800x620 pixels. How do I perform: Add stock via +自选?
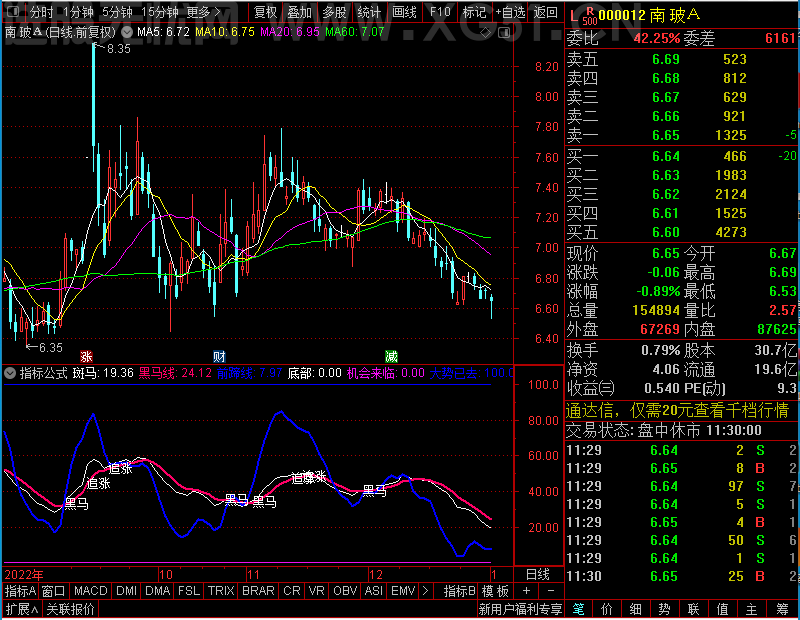tap(510, 12)
